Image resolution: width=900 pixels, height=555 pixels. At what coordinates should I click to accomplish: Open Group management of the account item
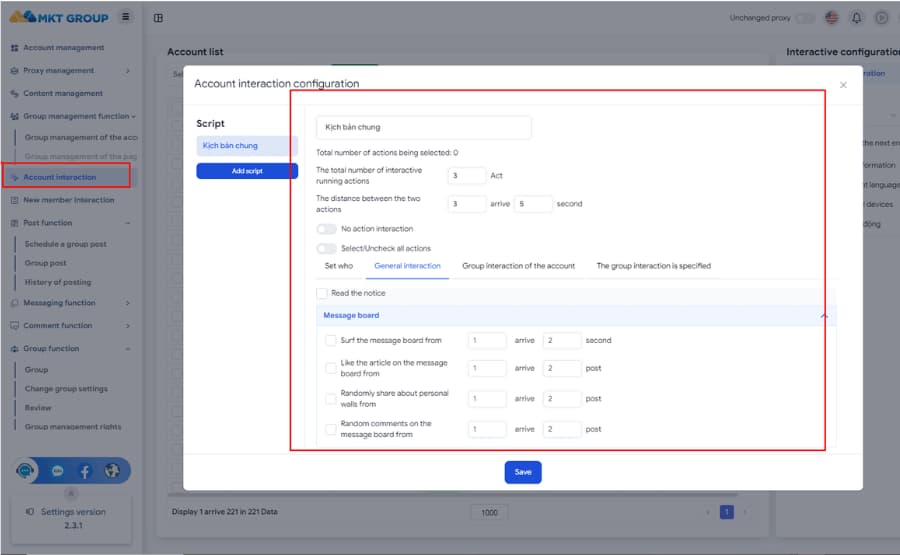point(81,137)
